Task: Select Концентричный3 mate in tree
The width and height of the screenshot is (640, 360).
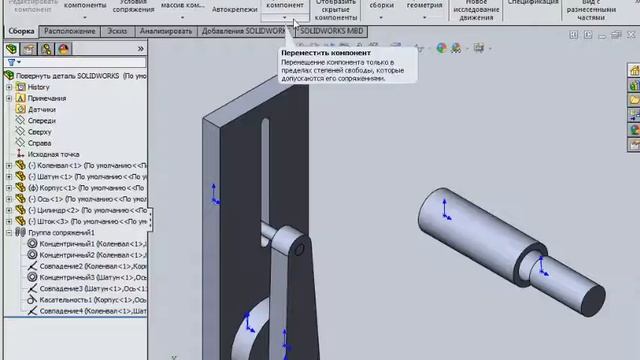Action: [93, 277]
